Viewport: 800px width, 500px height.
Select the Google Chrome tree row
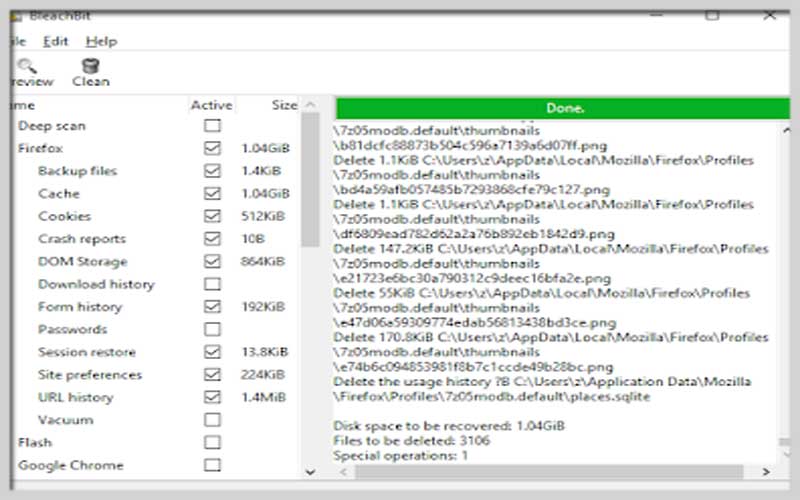pos(156,465)
